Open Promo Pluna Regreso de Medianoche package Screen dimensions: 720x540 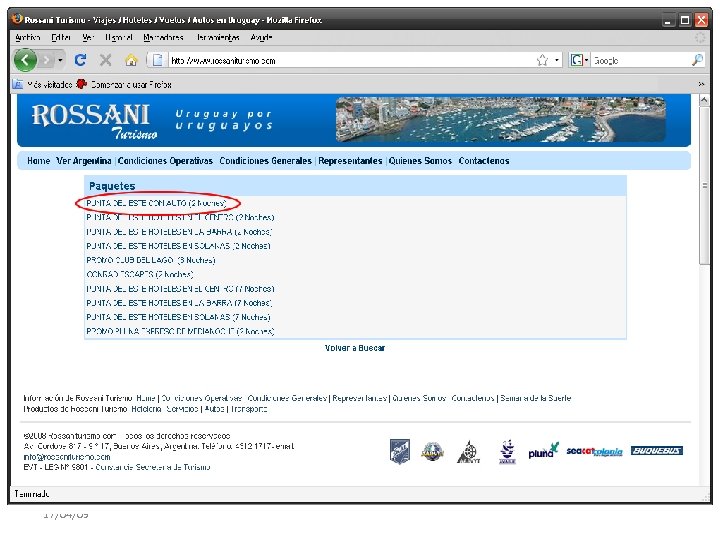(180, 331)
